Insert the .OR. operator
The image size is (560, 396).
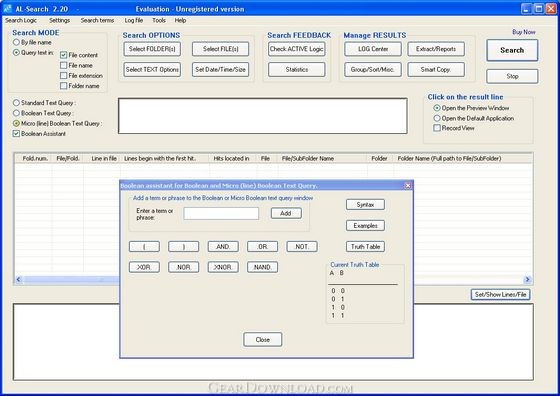262,247
